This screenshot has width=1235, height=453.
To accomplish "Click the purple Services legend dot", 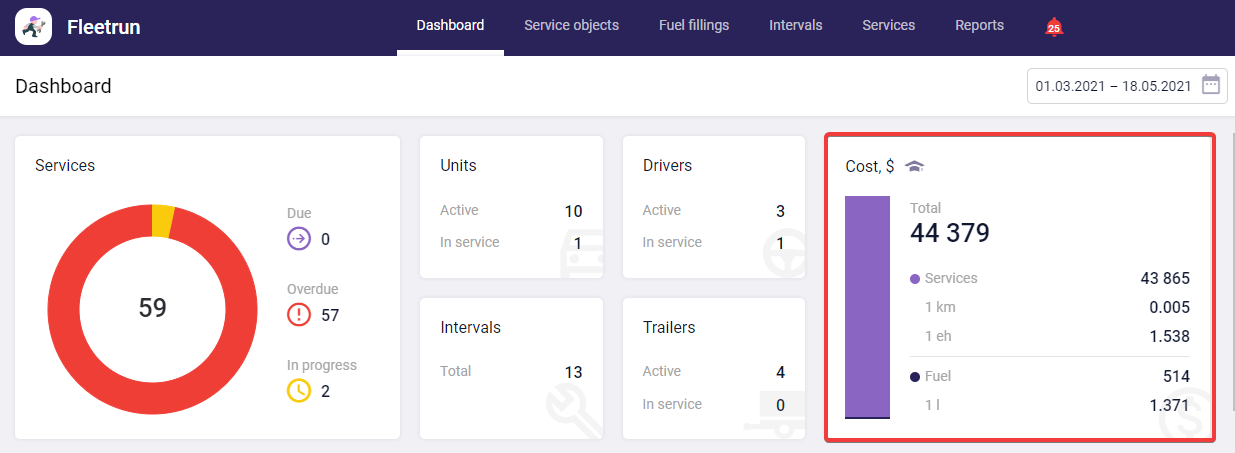I will click(x=915, y=279).
